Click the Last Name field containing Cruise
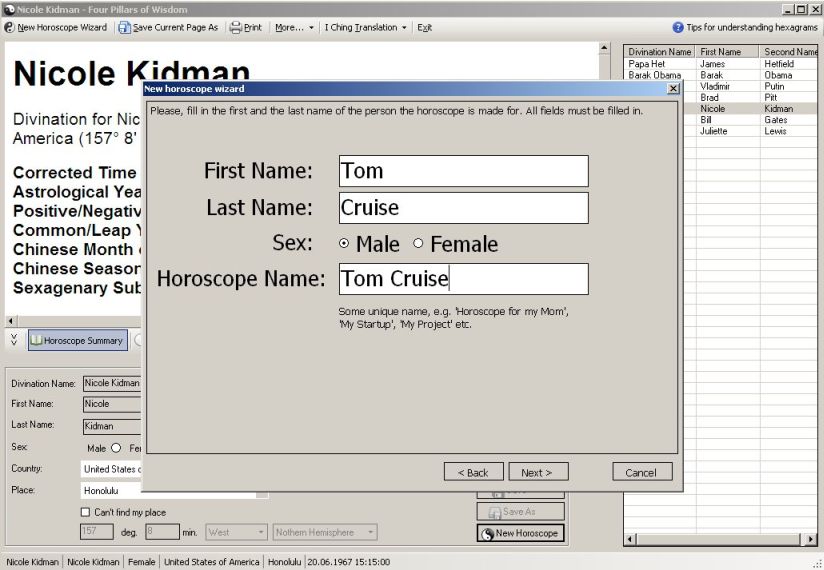 (464, 208)
